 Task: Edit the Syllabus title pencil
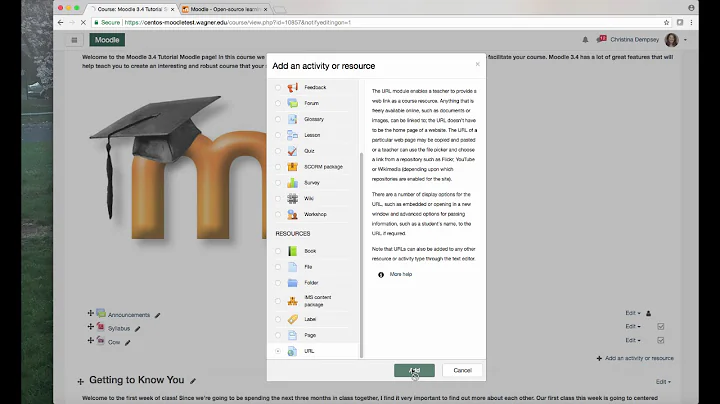pyautogui.click(x=138, y=329)
